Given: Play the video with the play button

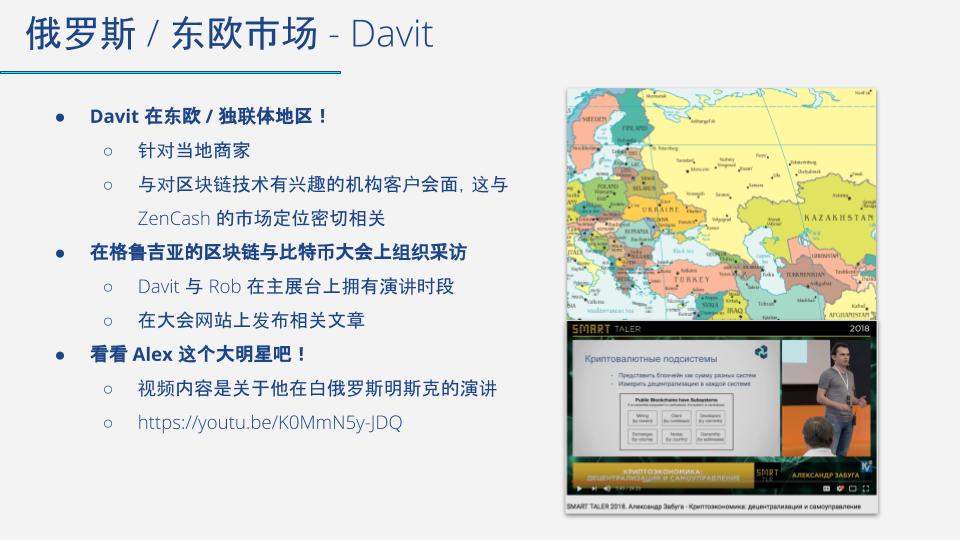Looking at the screenshot, I should [577, 488].
